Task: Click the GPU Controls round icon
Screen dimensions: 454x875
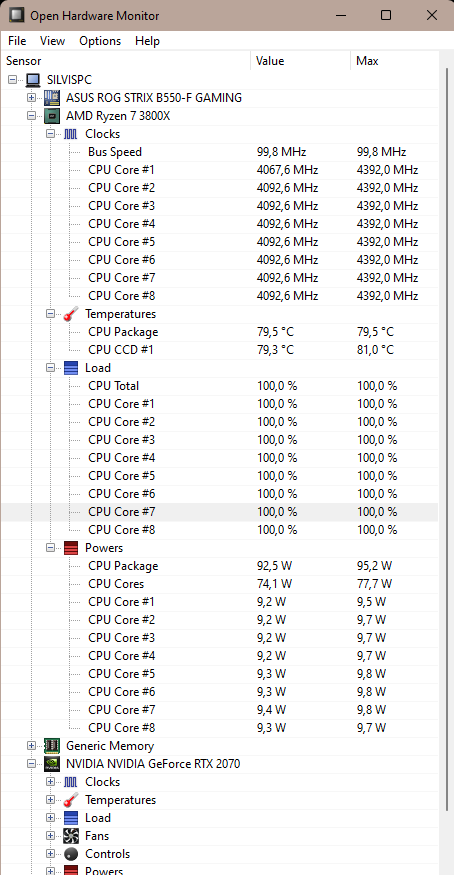Action: coord(71,854)
